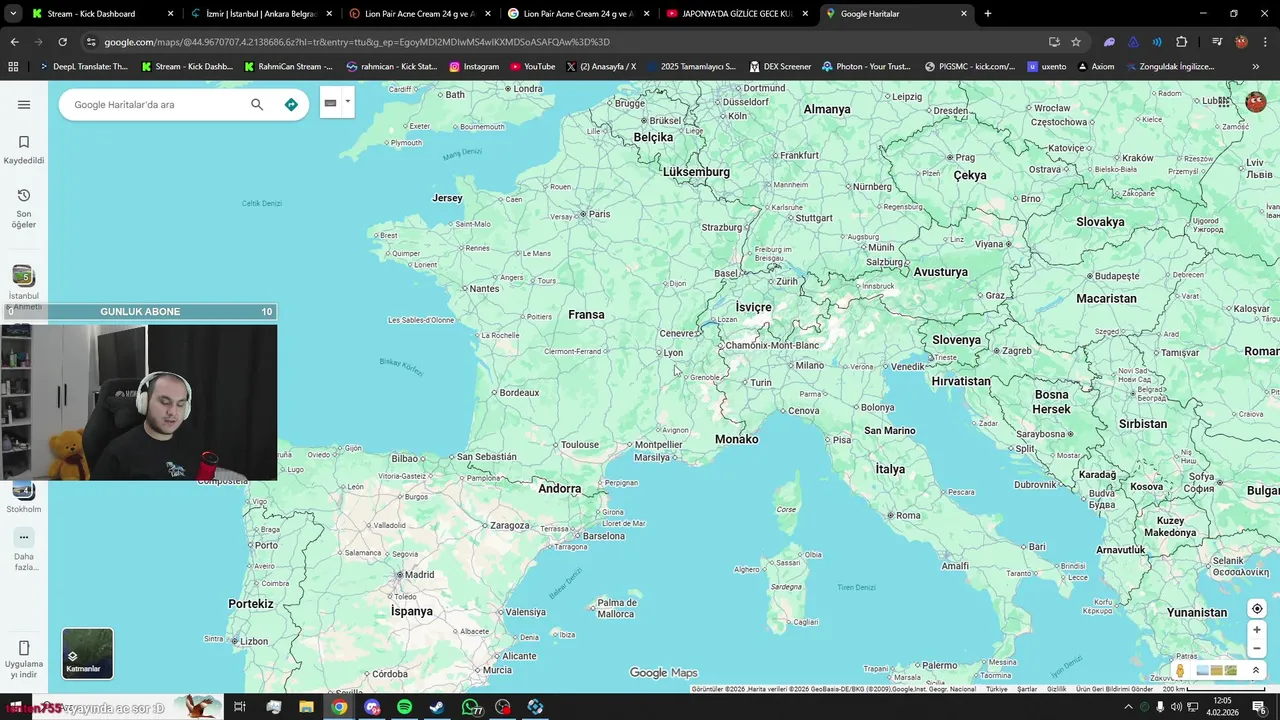The image size is (1280, 720).
Task: Show hidden system tray icons
Action: 1128,707
